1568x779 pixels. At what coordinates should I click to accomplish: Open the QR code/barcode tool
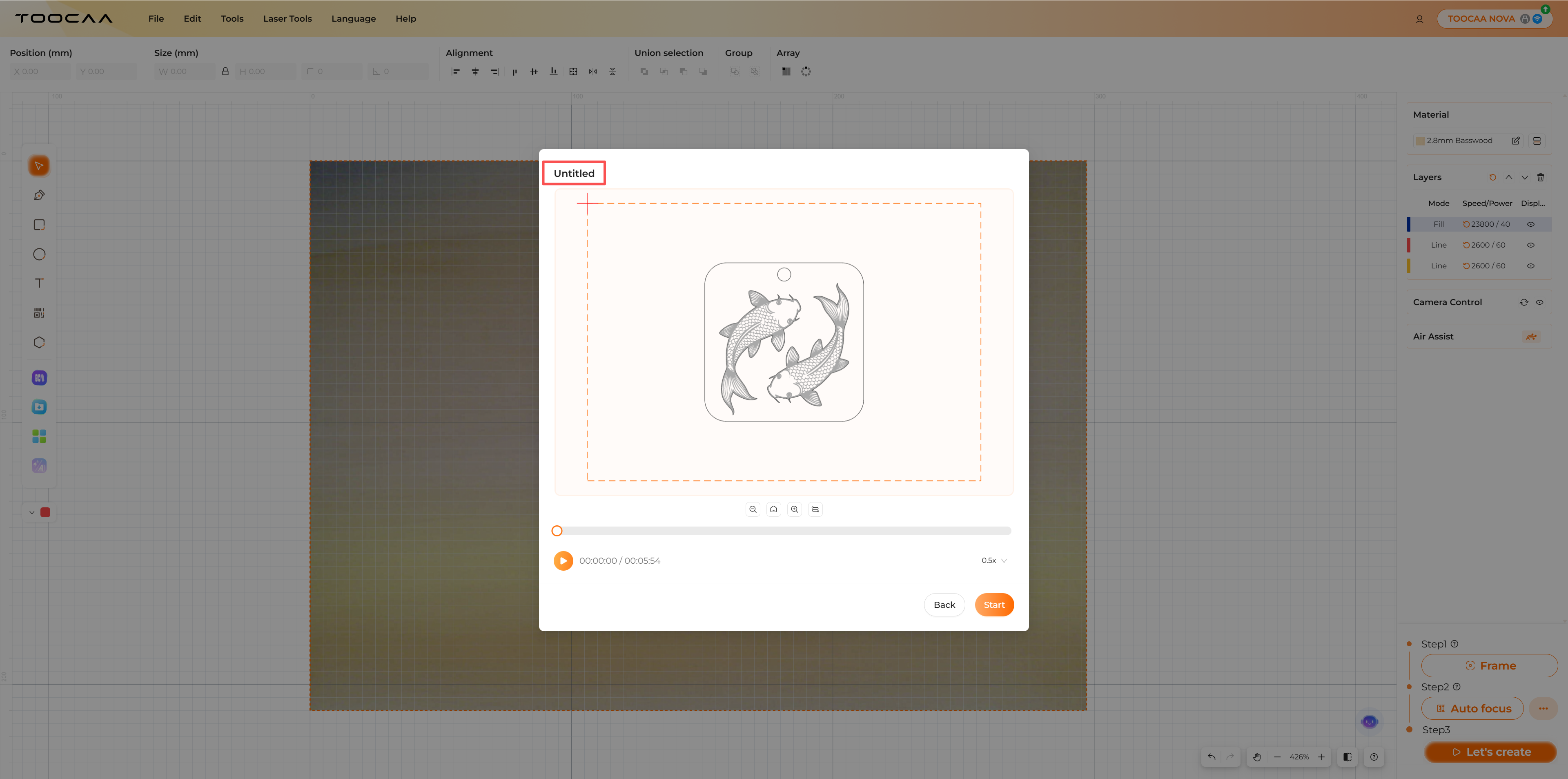point(39,313)
